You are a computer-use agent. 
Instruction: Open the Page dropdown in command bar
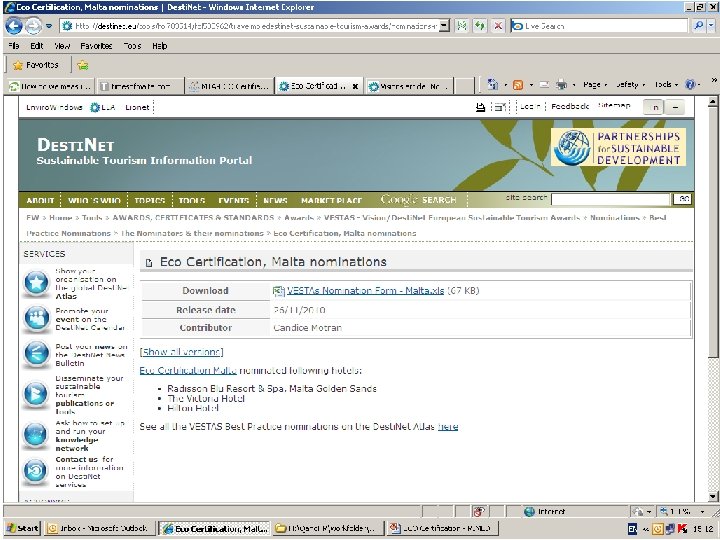595,85
